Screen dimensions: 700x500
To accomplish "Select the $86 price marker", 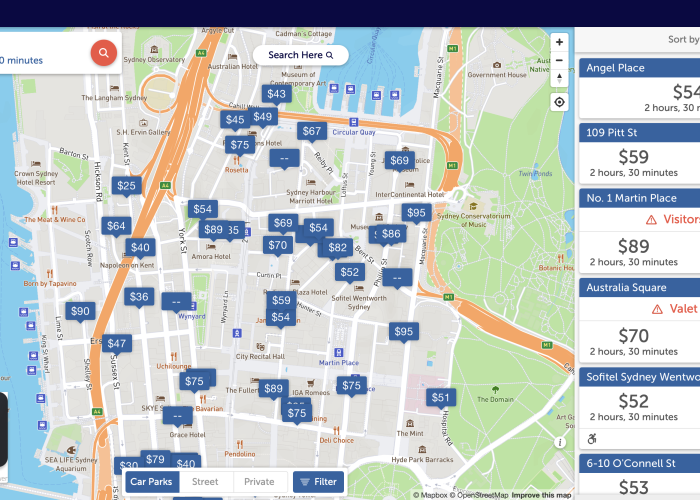I will 391,234.
